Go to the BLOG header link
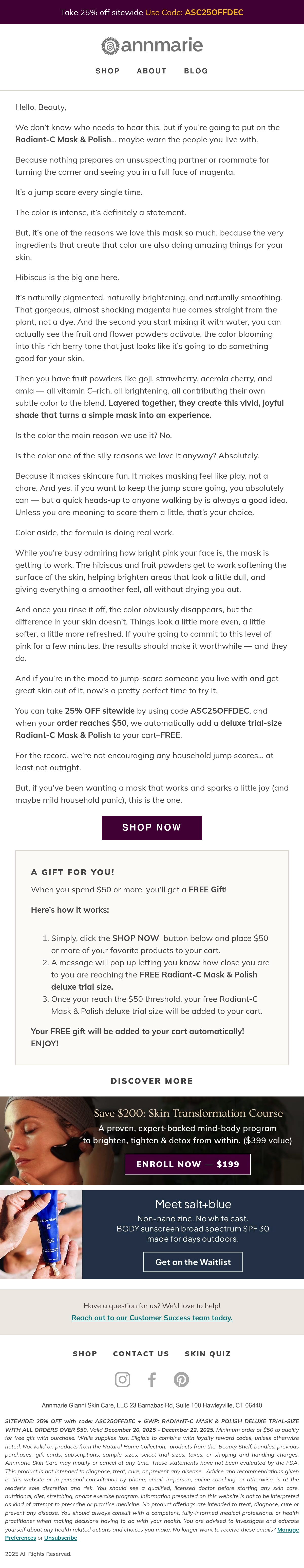 click(196, 71)
